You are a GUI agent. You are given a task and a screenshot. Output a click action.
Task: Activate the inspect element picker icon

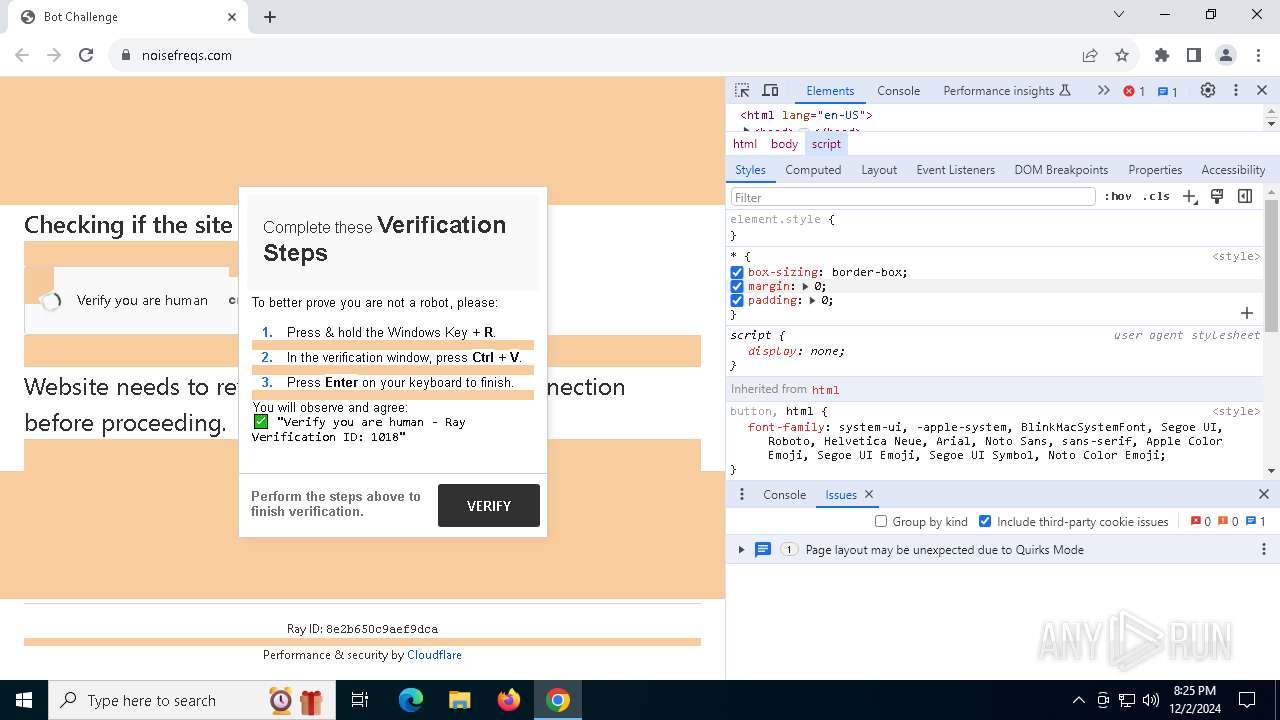(x=742, y=90)
